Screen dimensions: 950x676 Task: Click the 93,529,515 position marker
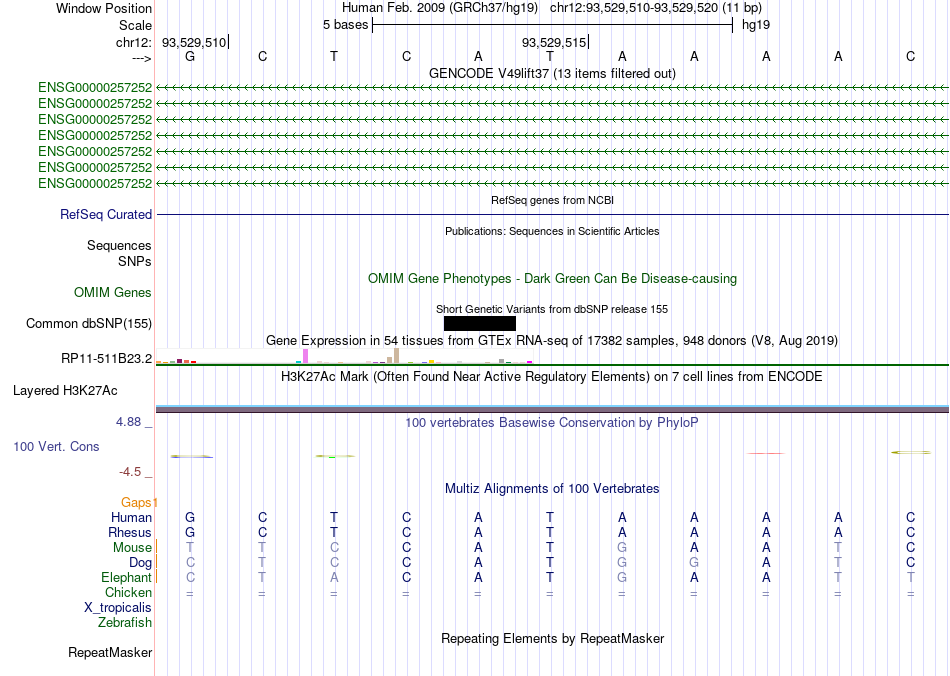click(554, 42)
